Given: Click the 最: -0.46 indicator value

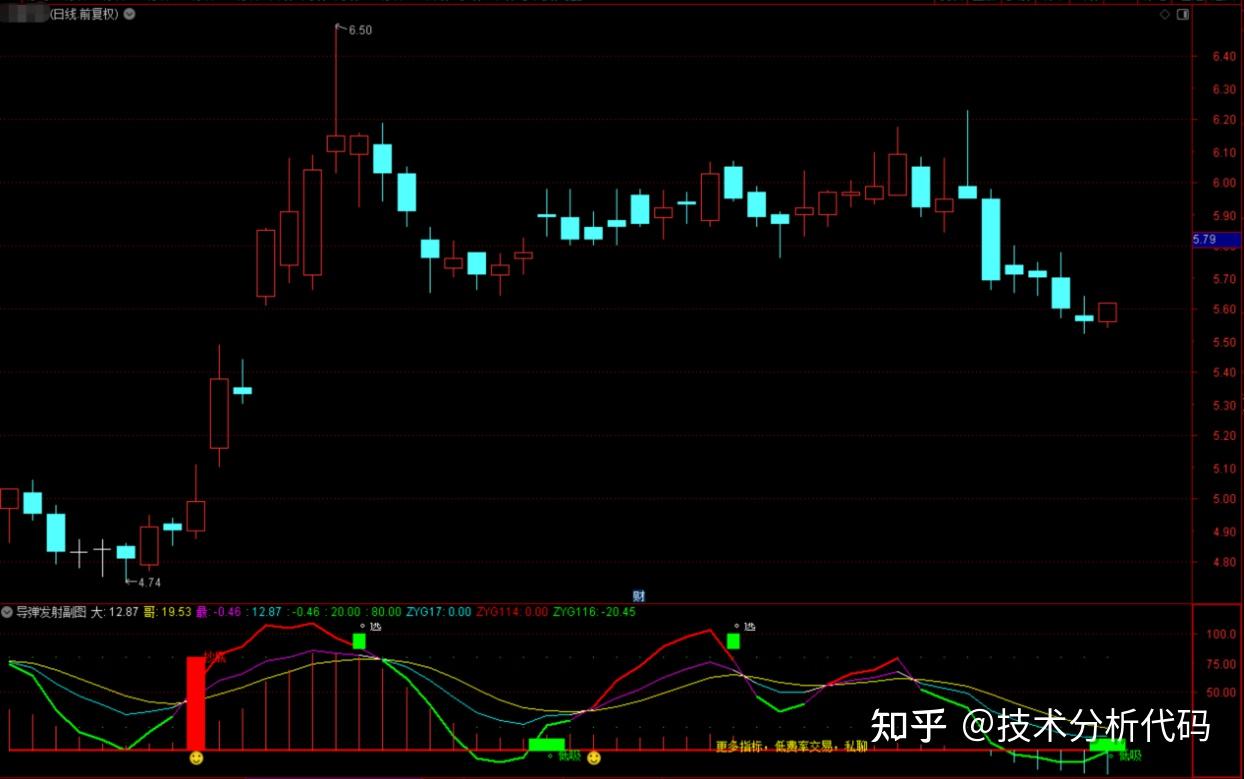Looking at the screenshot, I should click(220, 611).
